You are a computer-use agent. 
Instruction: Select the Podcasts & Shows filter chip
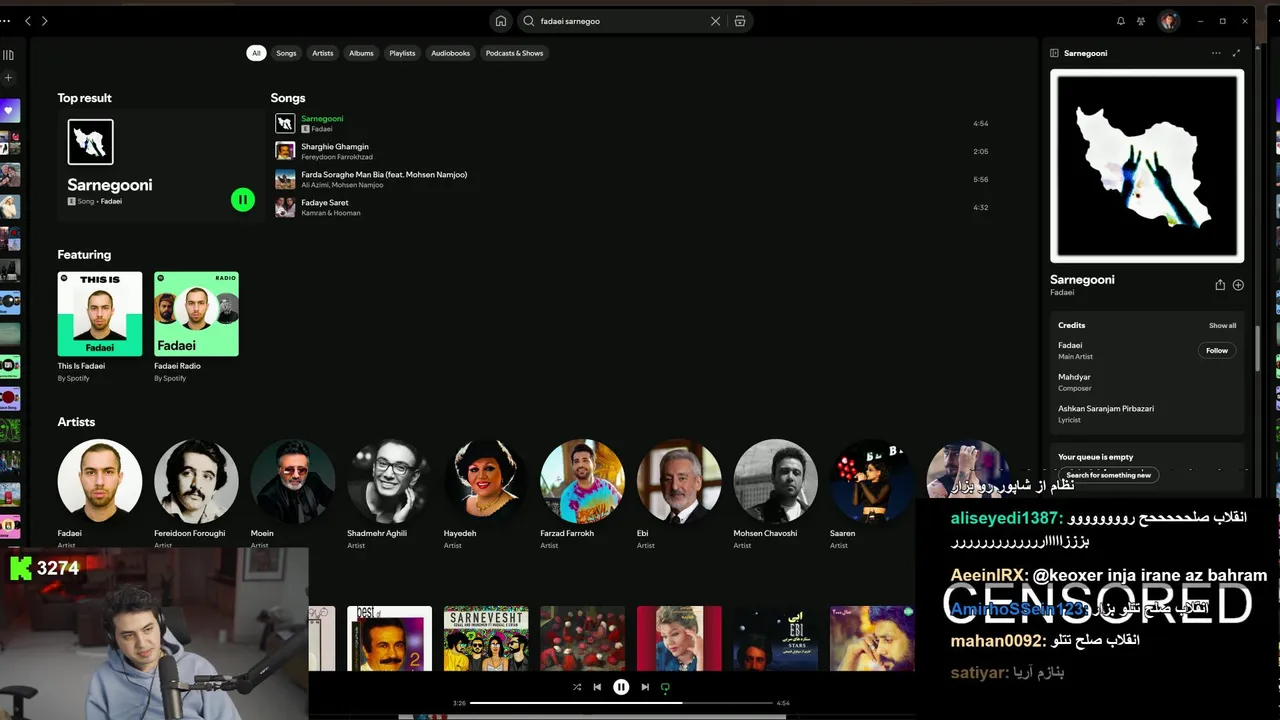click(x=514, y=53)
